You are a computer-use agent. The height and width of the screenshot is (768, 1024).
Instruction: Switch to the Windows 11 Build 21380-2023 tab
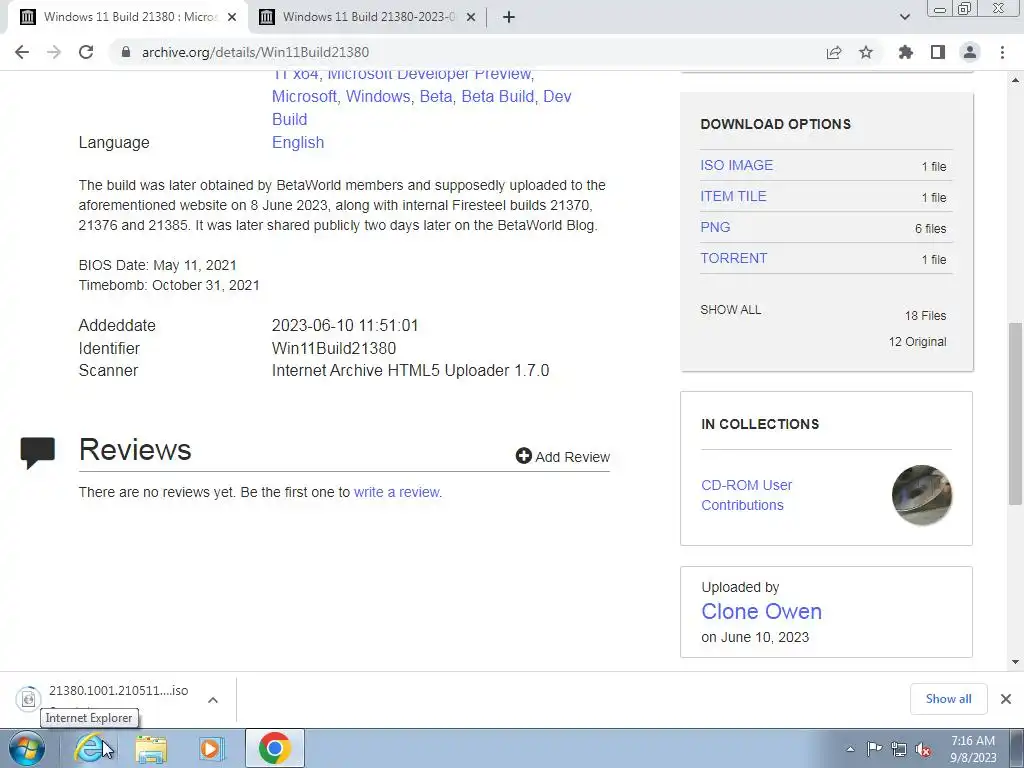(x=368, y=18)
